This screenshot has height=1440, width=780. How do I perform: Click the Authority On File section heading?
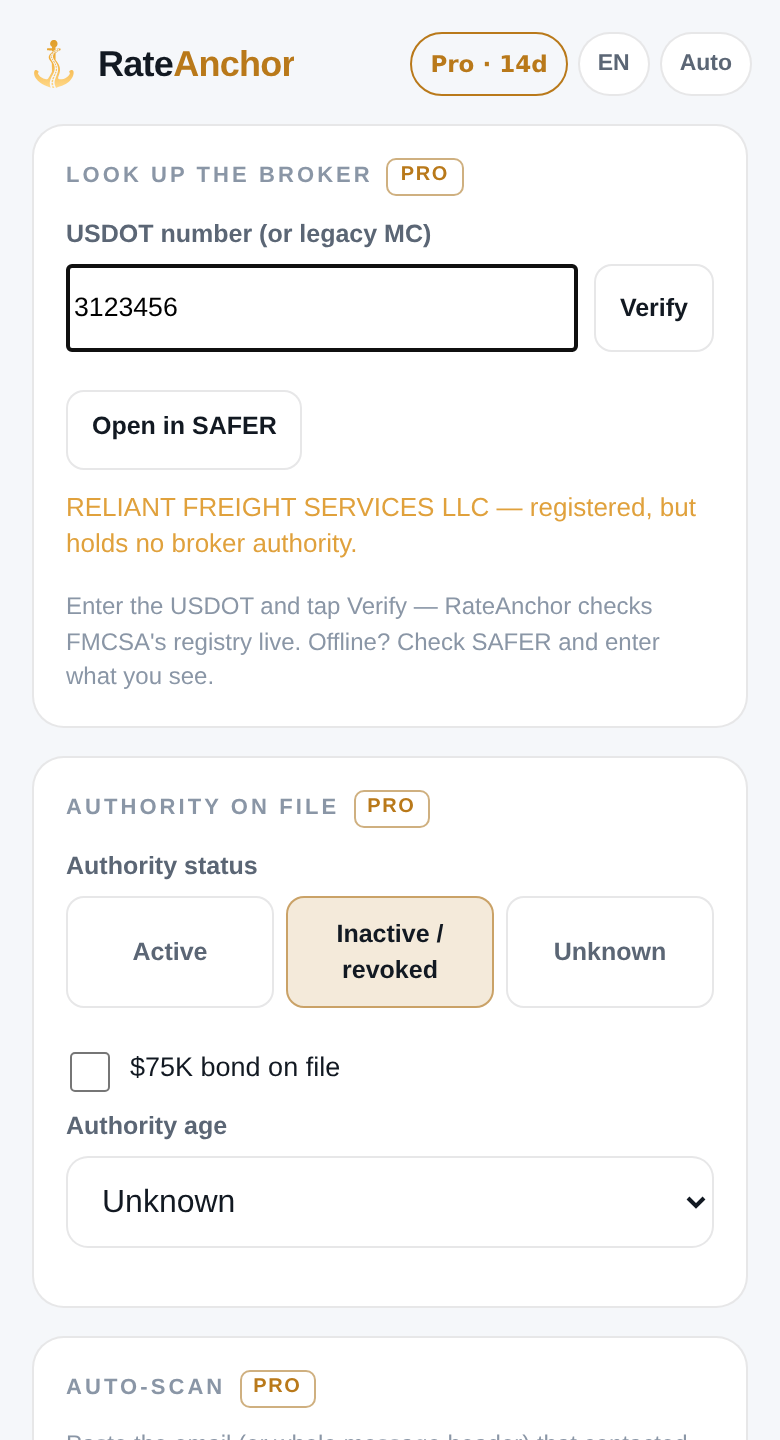202,807
